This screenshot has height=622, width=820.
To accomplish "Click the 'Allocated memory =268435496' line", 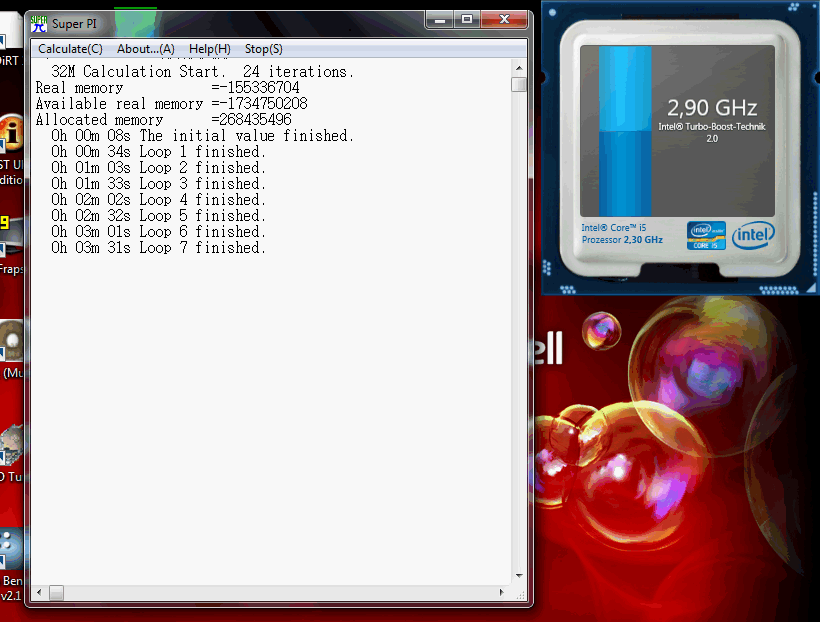I will (x=163, y=120).
